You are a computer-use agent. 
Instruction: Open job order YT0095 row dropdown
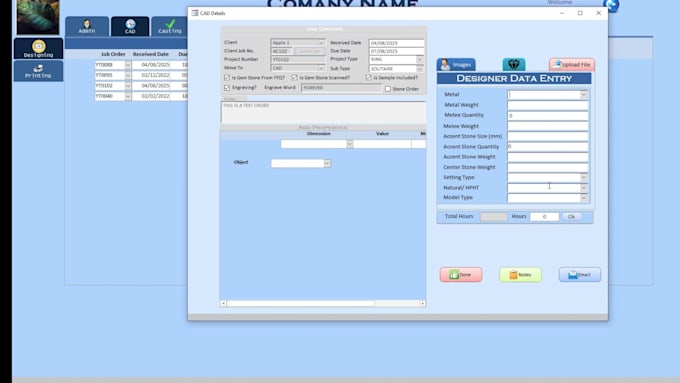pos(128,75)
